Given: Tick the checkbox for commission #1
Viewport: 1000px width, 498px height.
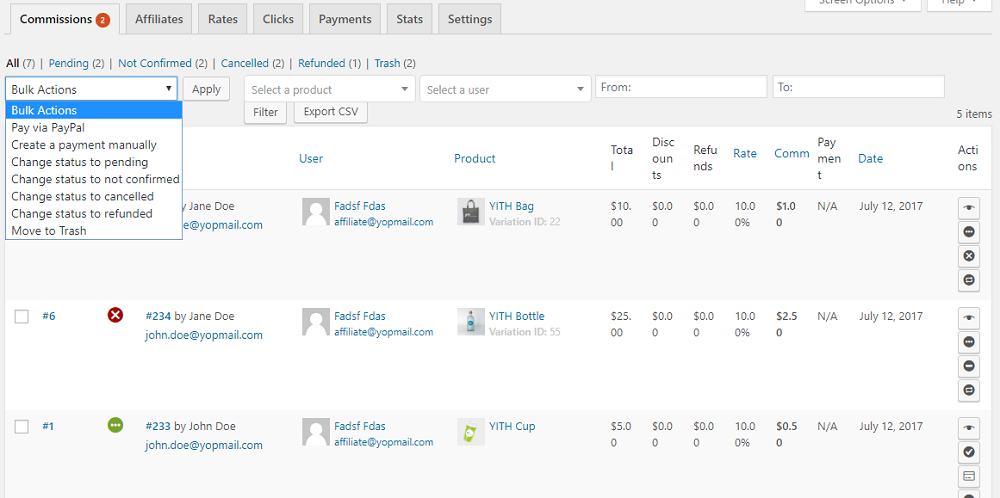Looking at the screenshot, I should coord(22,427).
